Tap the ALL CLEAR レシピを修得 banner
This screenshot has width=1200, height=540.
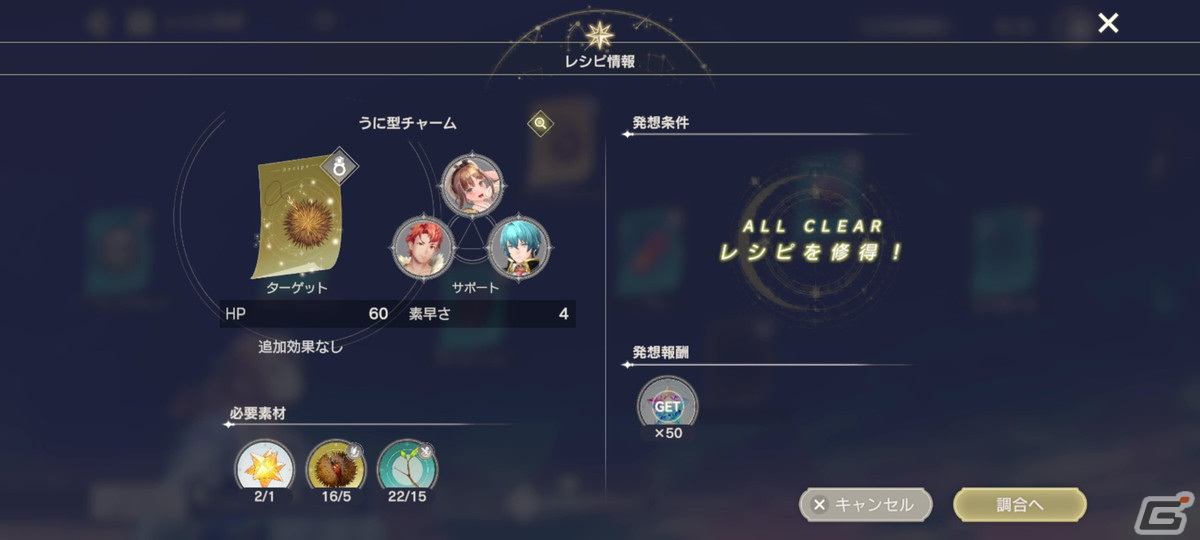[810, 240]
